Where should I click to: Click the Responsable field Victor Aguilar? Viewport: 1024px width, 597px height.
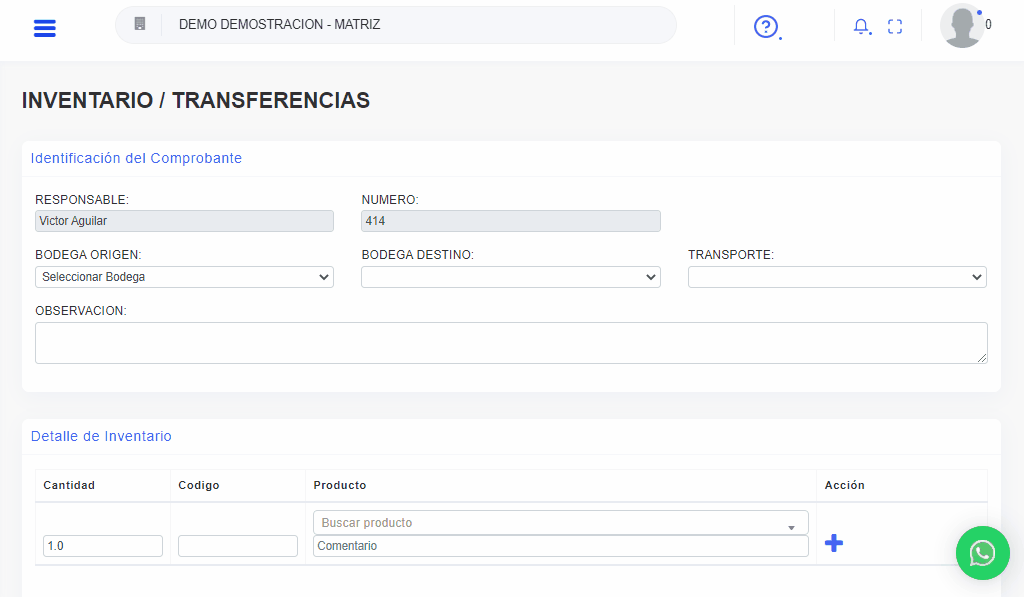click(184, 221)
